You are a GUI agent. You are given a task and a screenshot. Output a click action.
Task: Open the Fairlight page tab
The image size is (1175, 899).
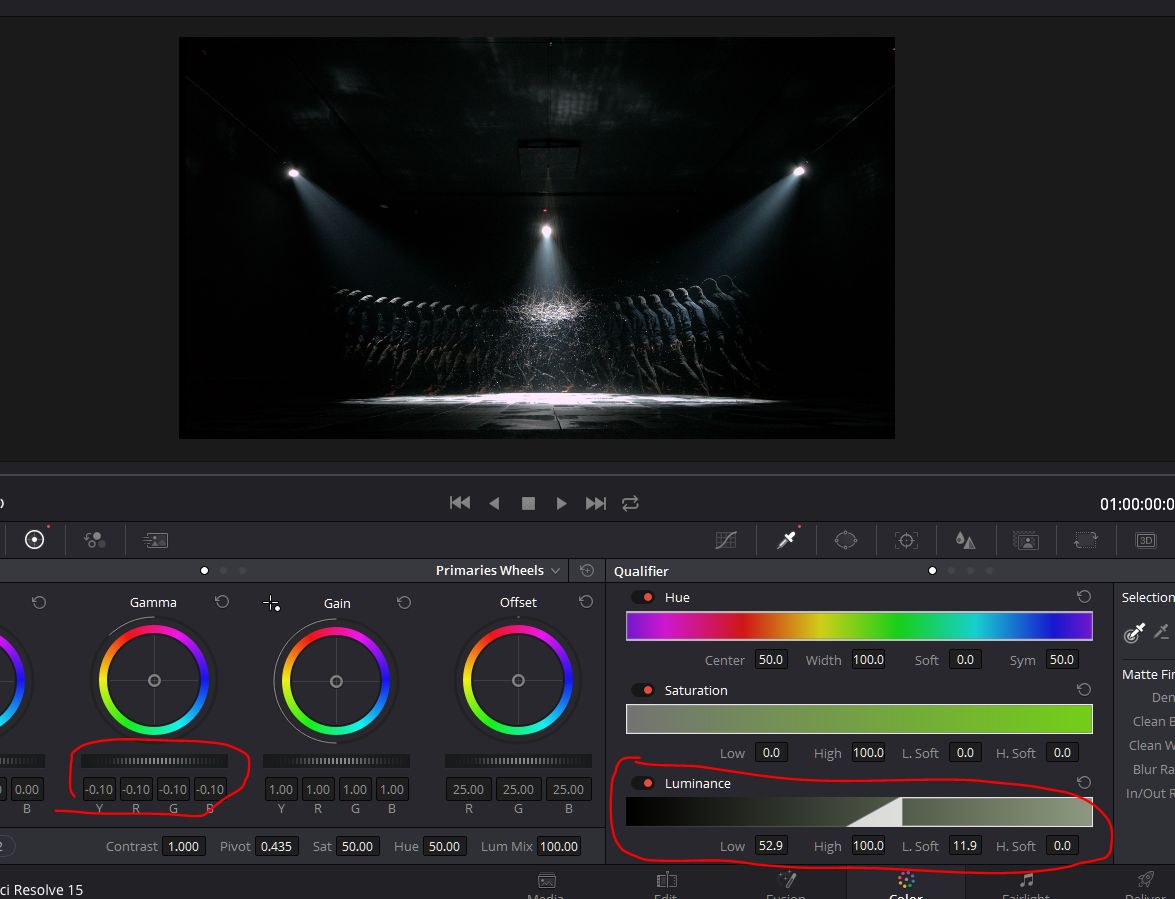[1026, 885]
